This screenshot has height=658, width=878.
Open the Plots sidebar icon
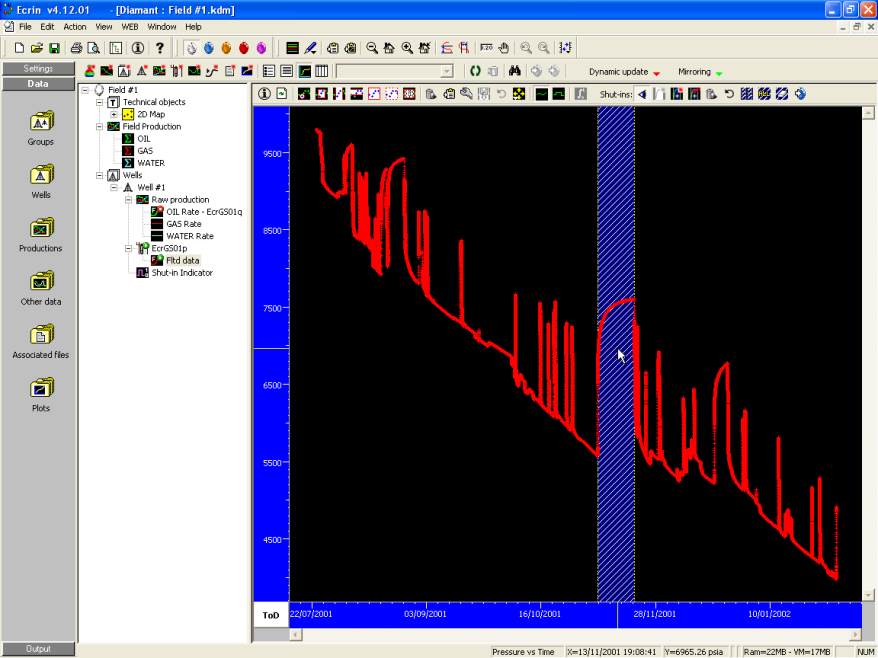[x=40, y=389]
